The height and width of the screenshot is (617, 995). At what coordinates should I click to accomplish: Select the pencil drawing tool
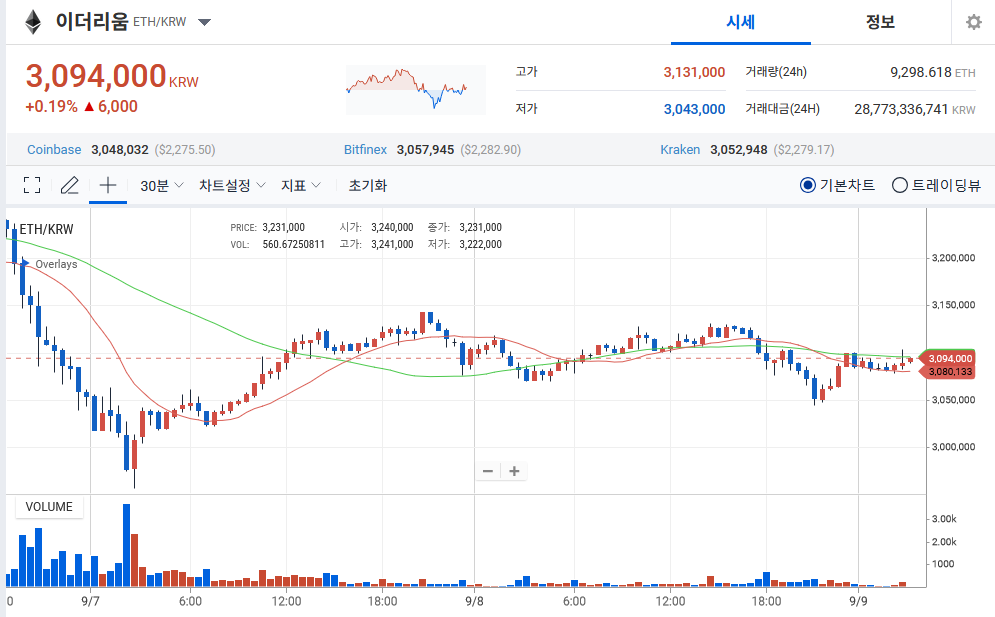(69, 185)
